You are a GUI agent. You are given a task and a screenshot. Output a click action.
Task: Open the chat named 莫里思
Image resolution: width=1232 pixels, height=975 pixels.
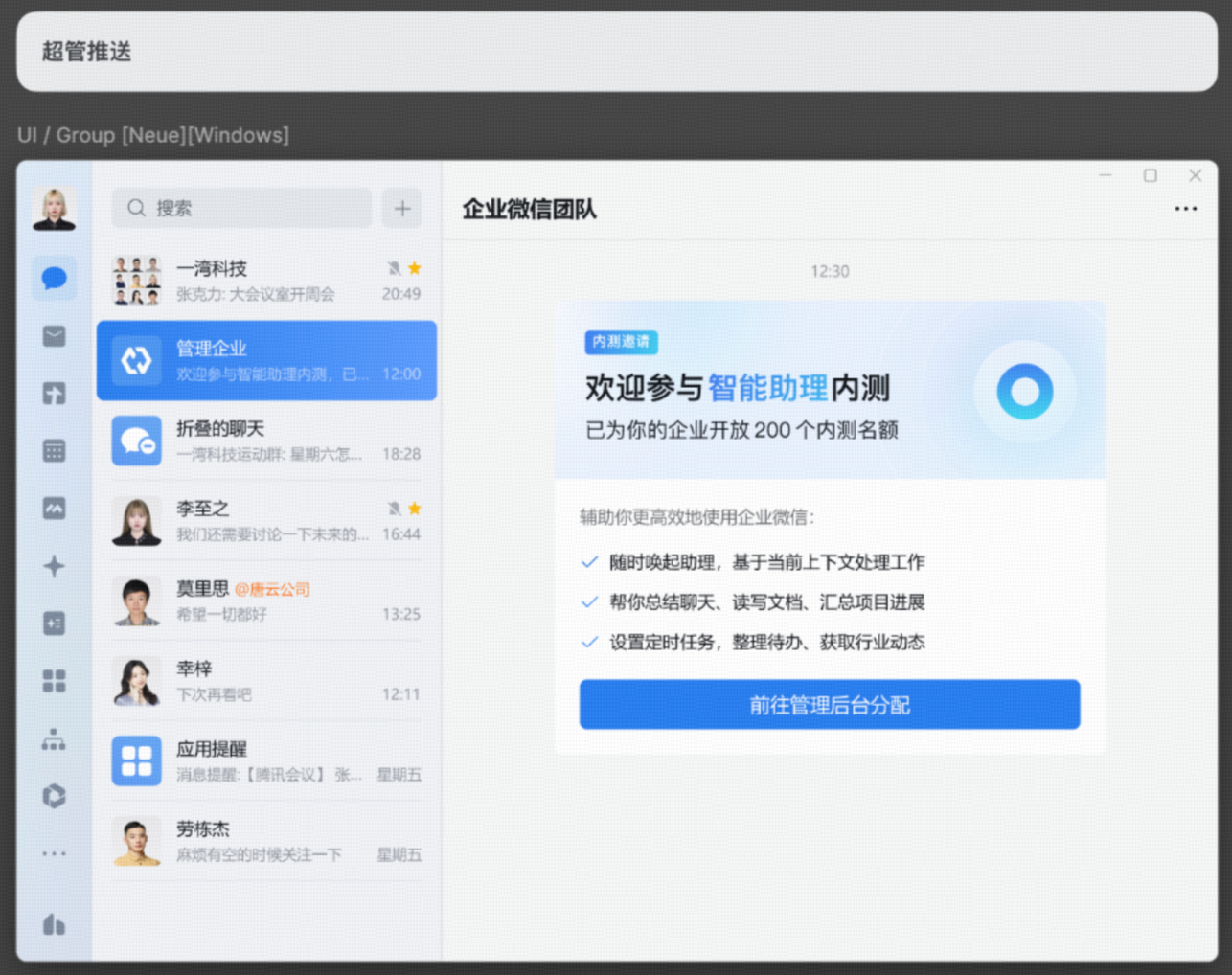(203, 589)
